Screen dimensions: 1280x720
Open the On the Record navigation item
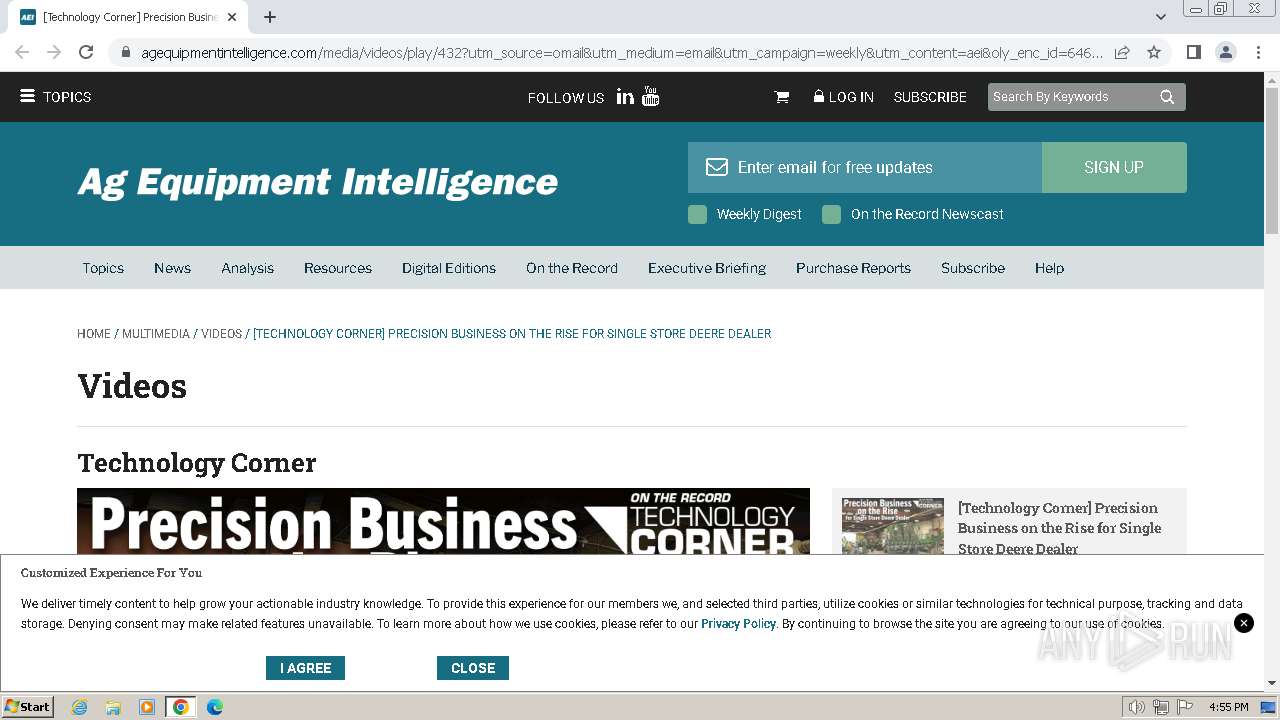[572, 268]
